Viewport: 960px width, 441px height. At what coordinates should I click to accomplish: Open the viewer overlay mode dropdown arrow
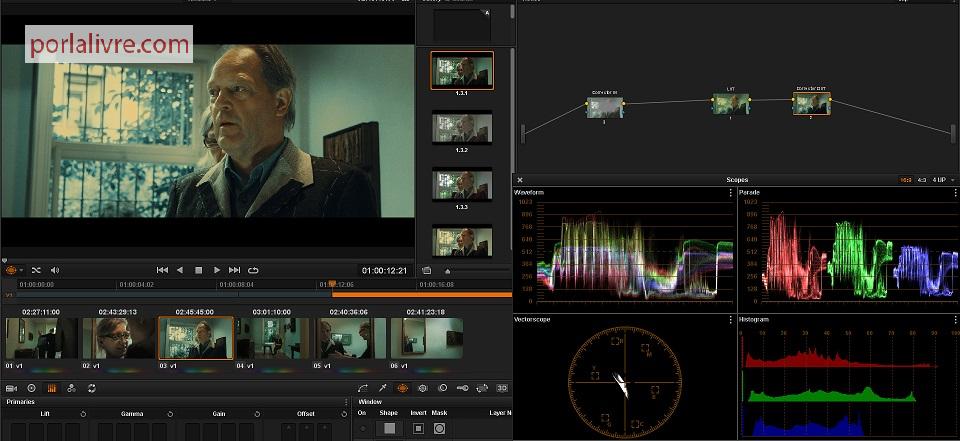click(21, 270)
